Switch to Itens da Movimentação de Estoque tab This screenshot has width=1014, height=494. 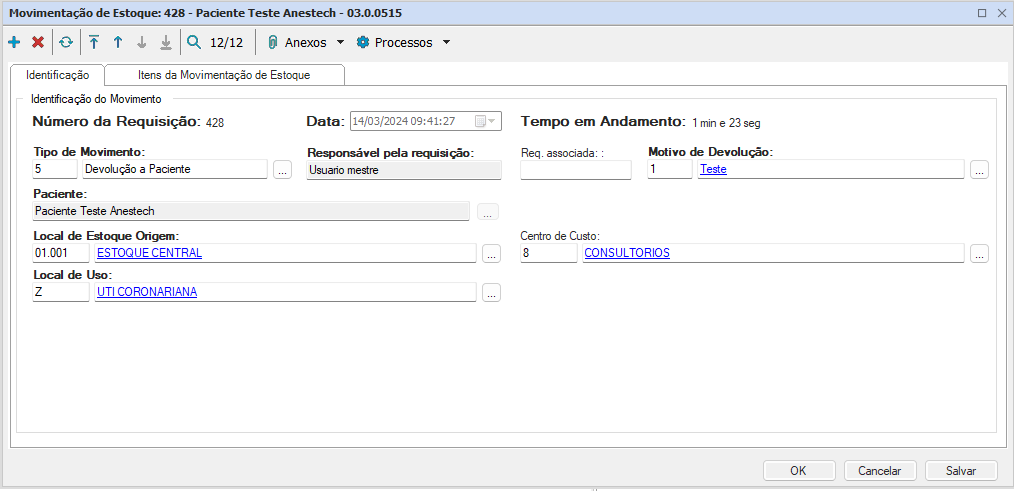(x=224, y=75)
